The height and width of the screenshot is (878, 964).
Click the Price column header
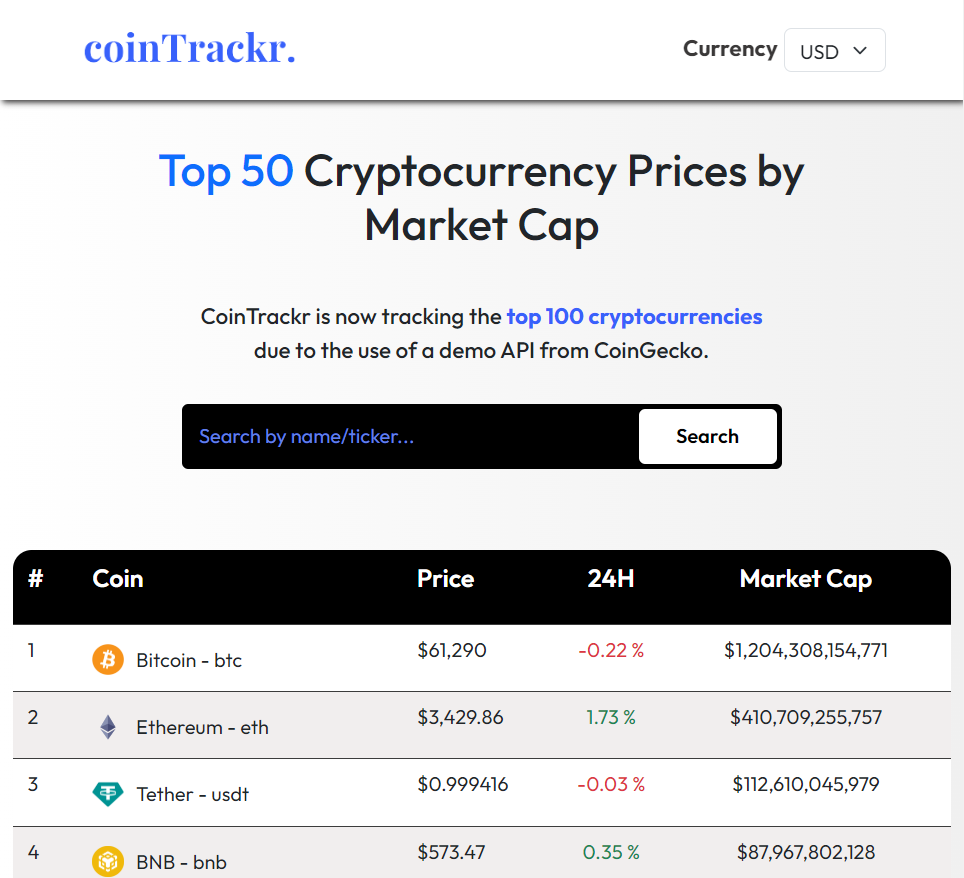[446, 579]
